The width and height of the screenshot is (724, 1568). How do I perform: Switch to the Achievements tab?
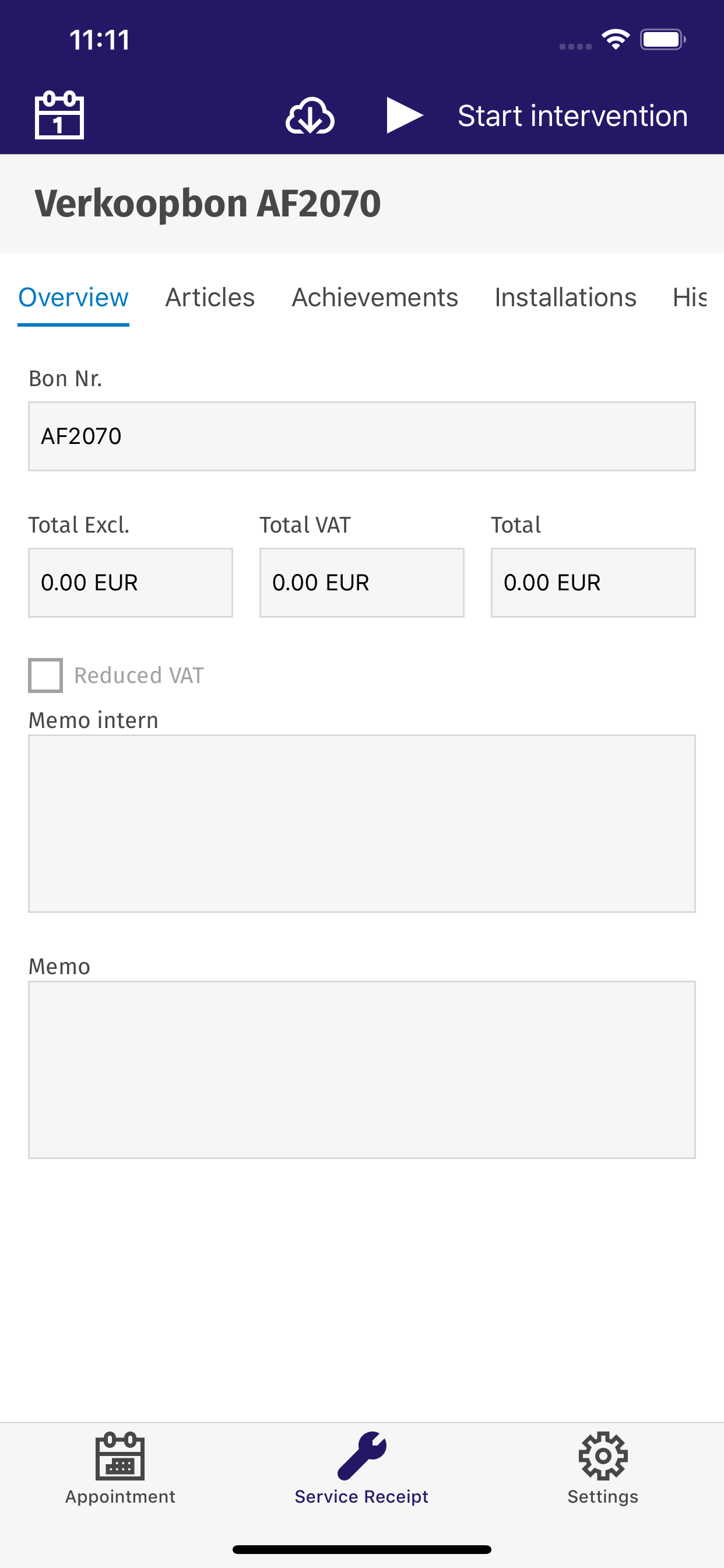click(x=375, y=297)
